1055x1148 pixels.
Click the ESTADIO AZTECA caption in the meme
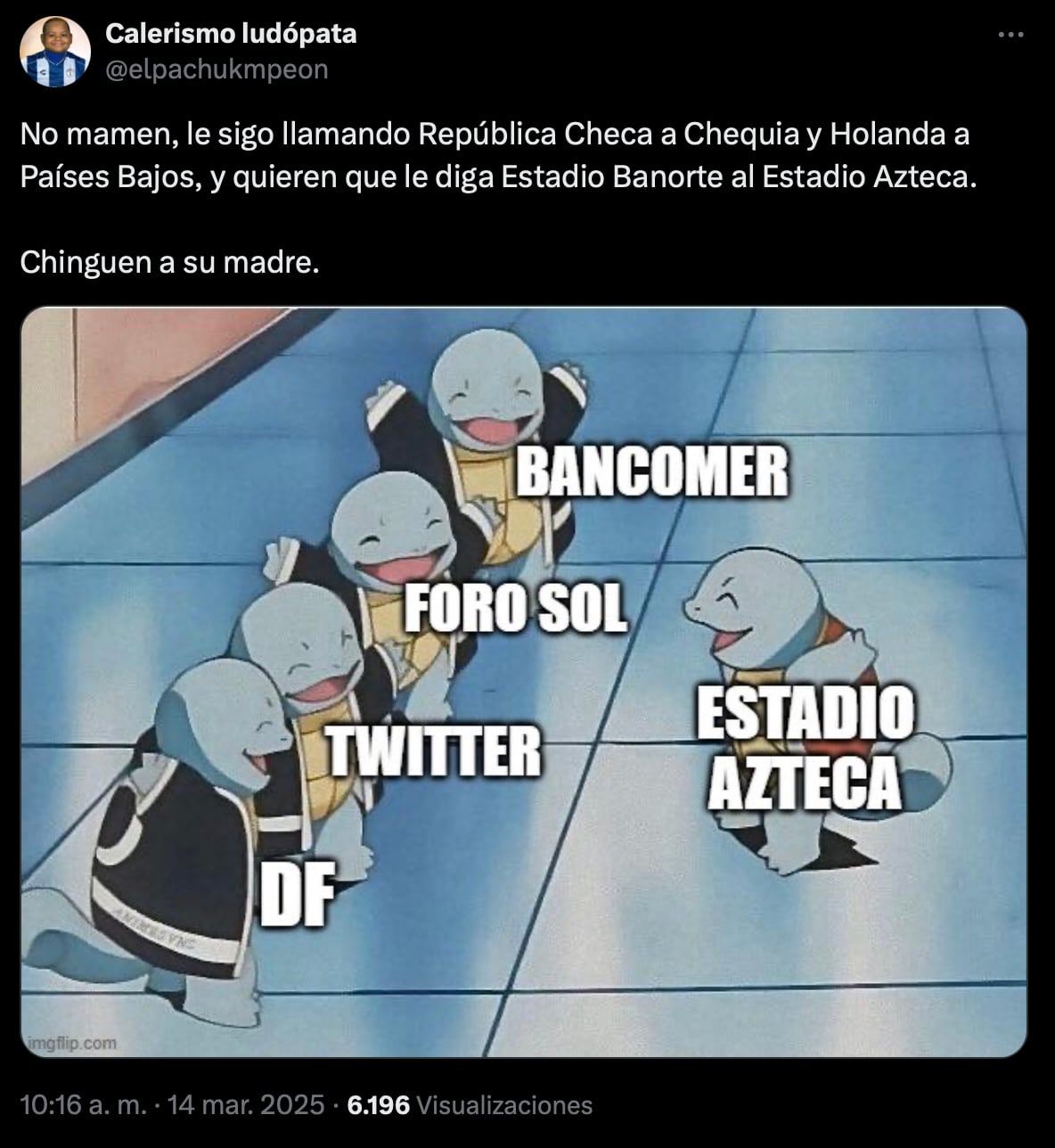click(806, 748)
